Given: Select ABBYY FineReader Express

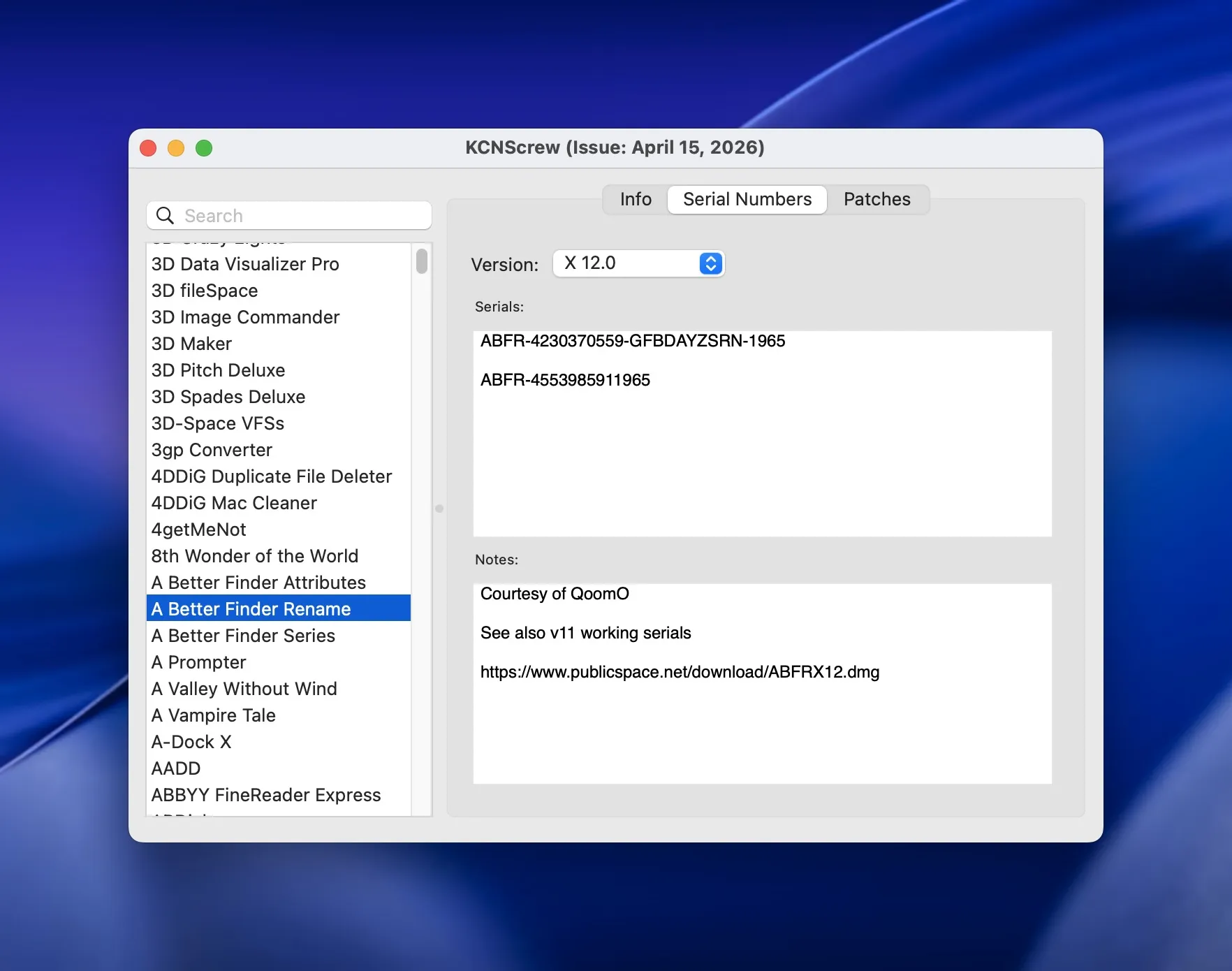Looking at the screenshot, I should pos(279,795).
